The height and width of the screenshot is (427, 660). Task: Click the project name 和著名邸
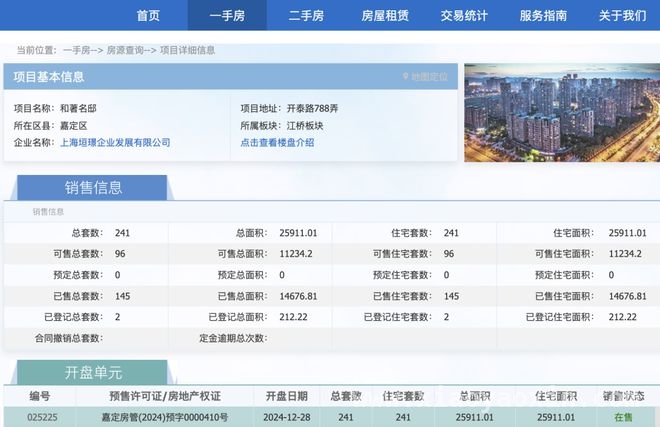click(x=78, y=108)
